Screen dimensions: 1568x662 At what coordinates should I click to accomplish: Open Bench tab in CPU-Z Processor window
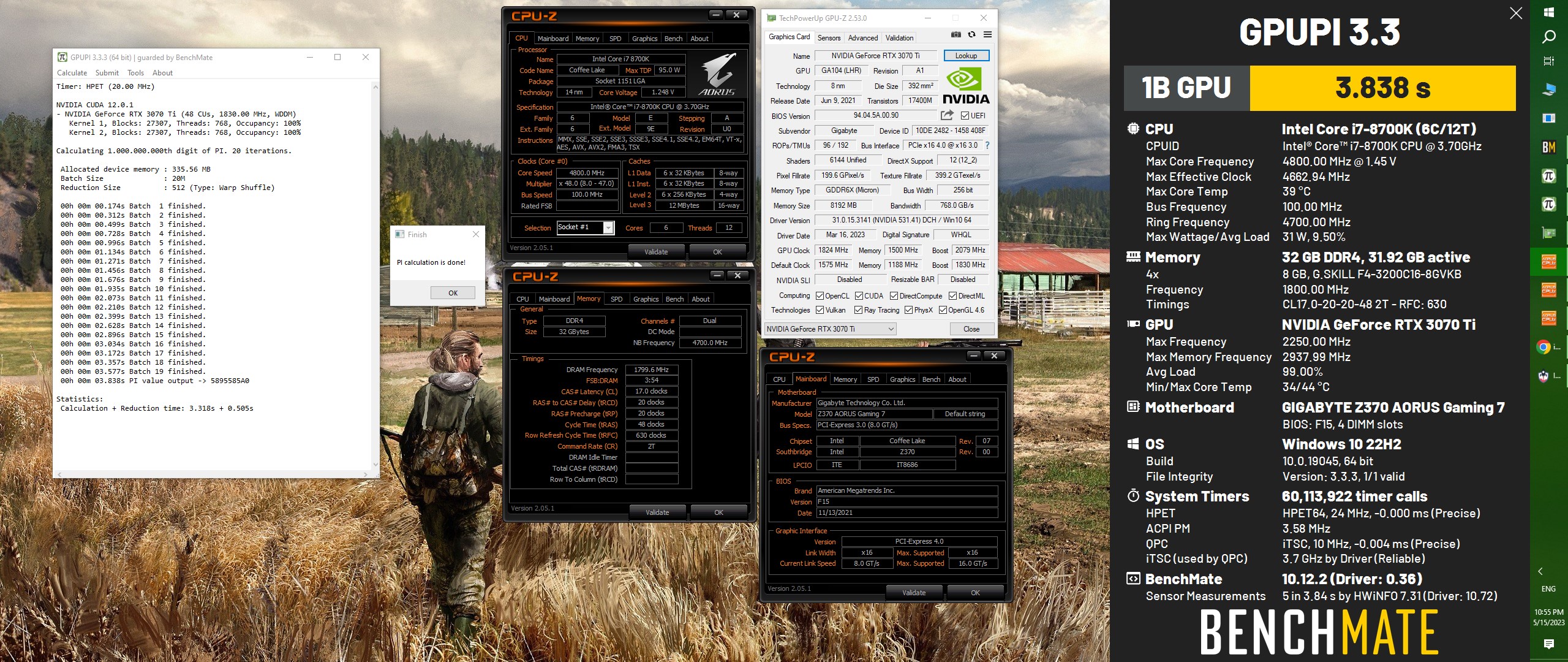[673, 38]
